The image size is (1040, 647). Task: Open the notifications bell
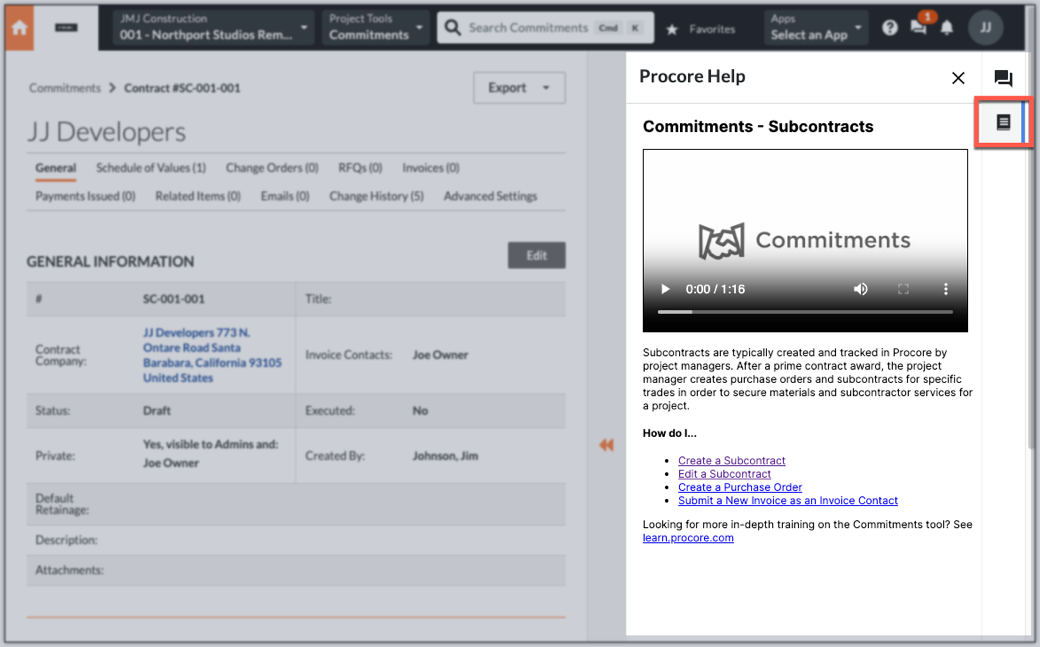(x=947, y=28)
